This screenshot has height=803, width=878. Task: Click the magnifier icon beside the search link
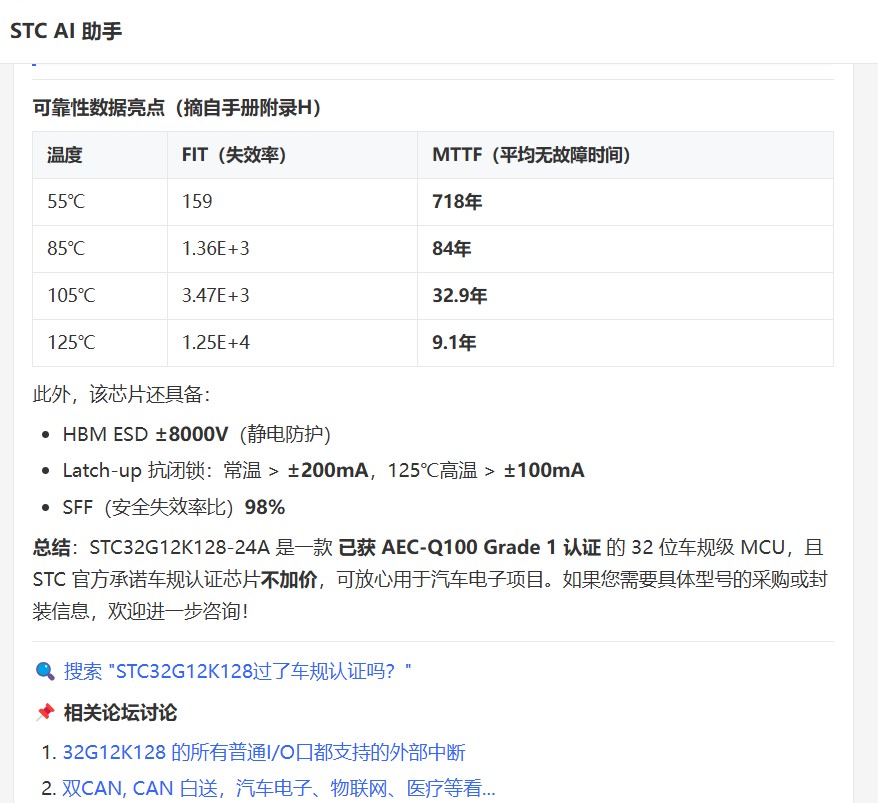pyautogui.click(x=45, y=671)
